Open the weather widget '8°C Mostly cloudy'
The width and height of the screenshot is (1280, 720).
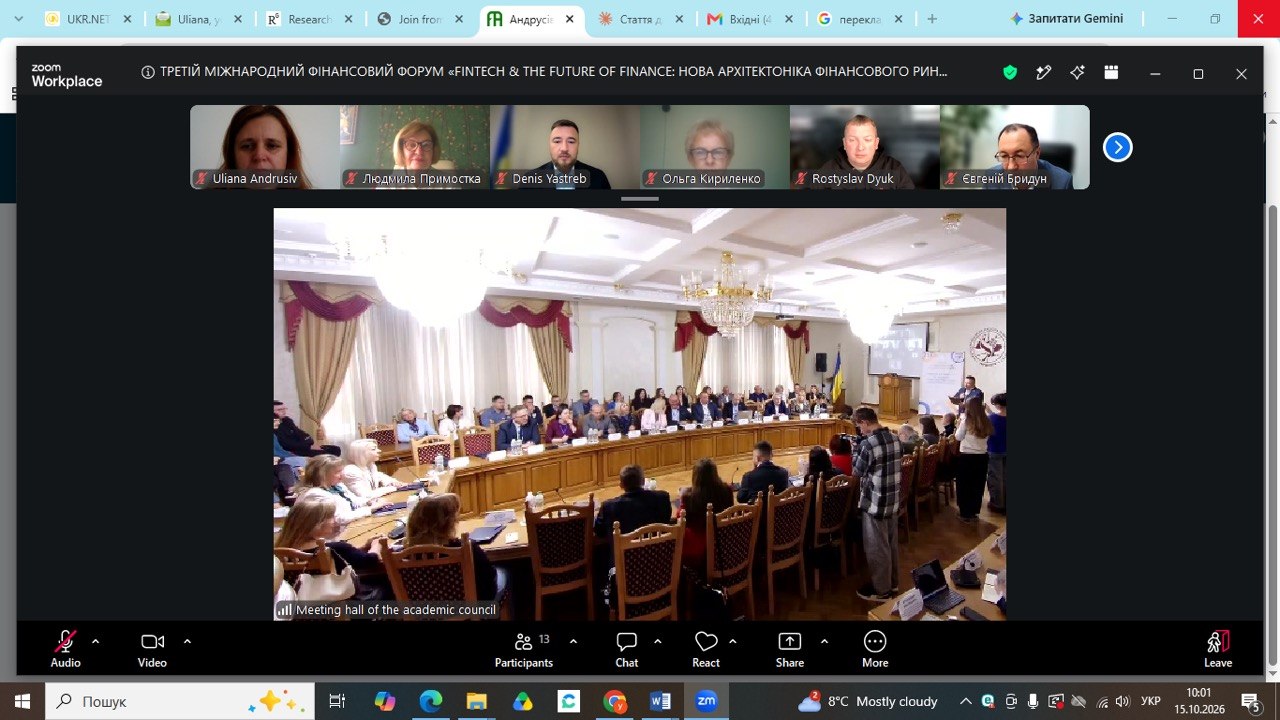tap(868, 701)
